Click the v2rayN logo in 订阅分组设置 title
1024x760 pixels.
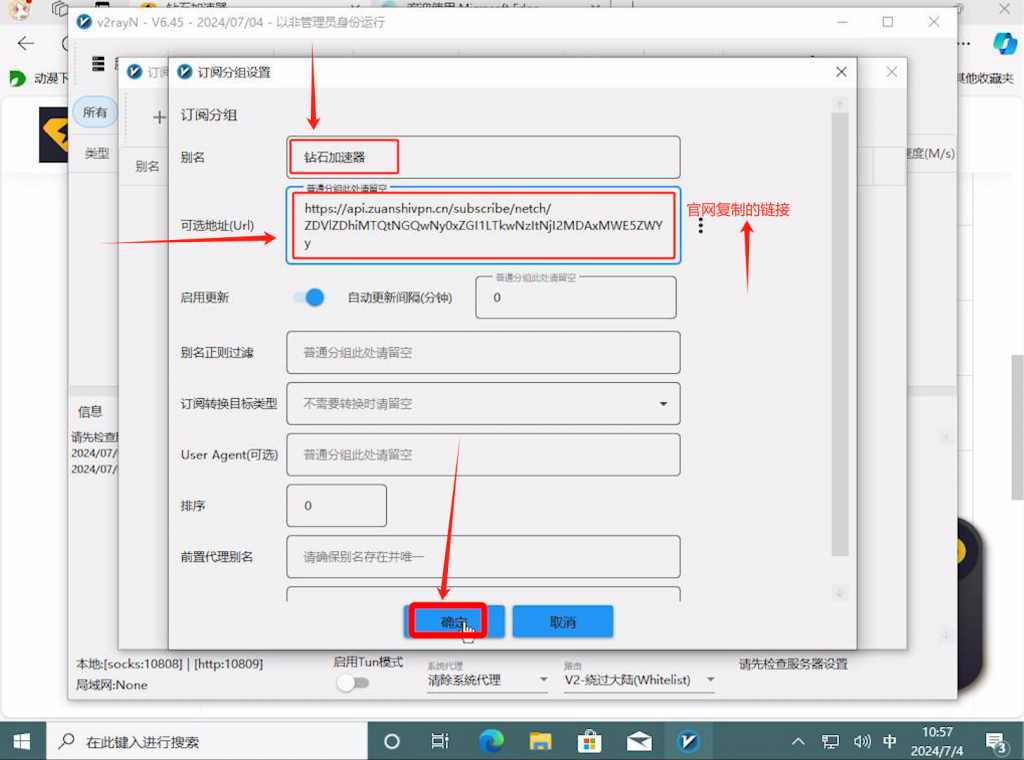click(x=185, y=72)
